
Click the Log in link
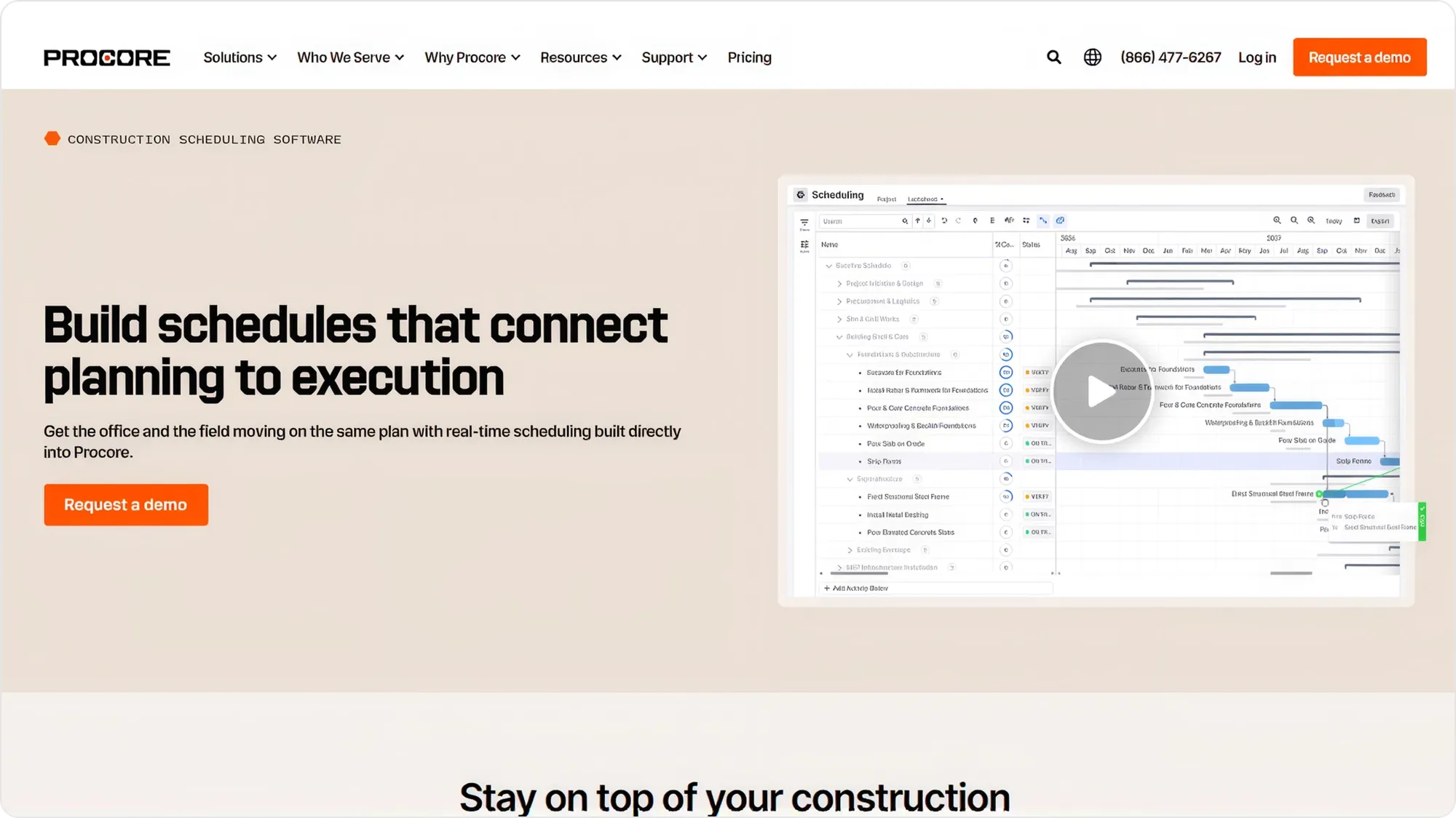(1257, 57)
